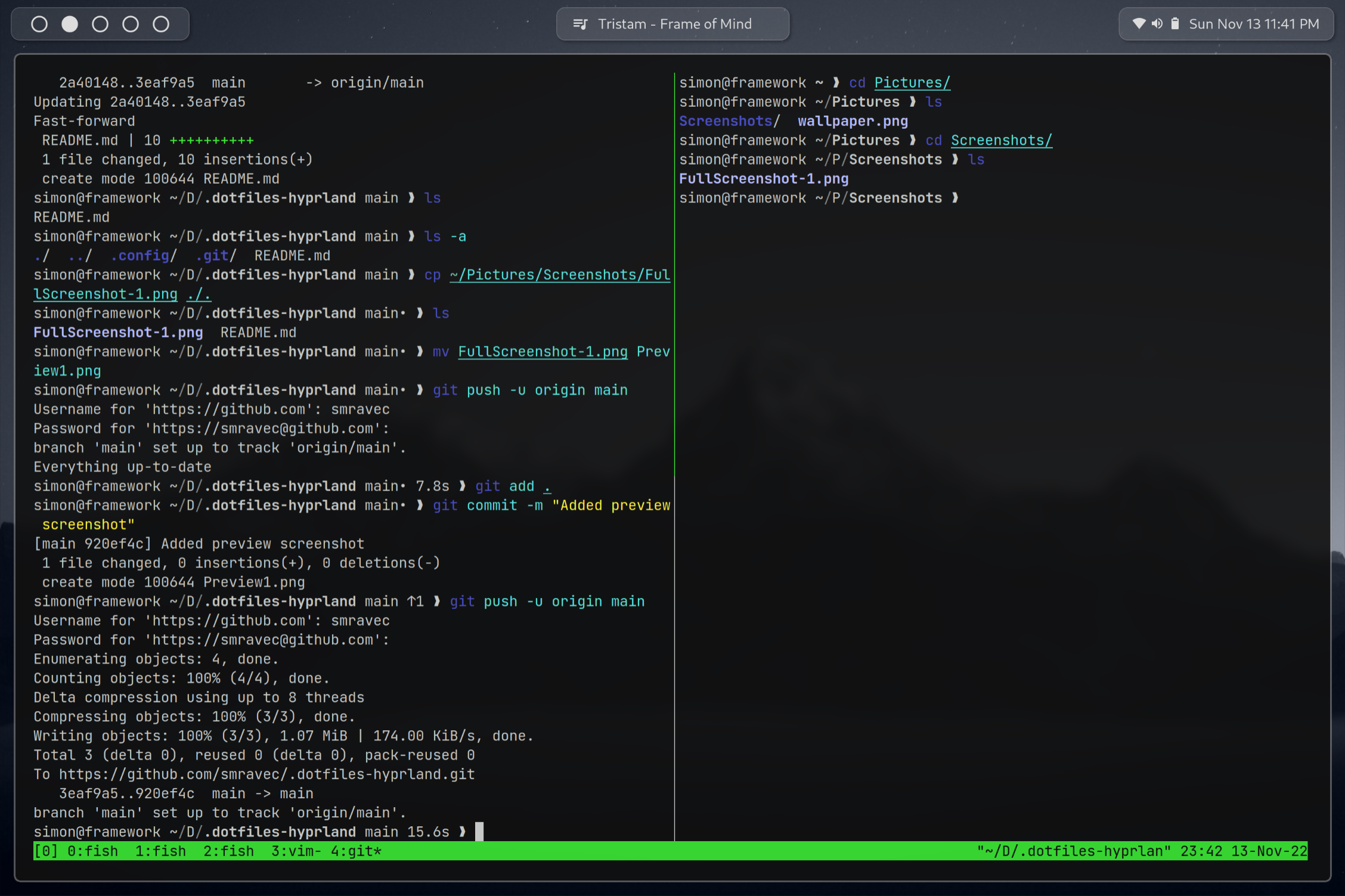Viewport: 1345px width, 896px height.
Task: Go to the fourth workspace circle
Action: tap(131, 24)
